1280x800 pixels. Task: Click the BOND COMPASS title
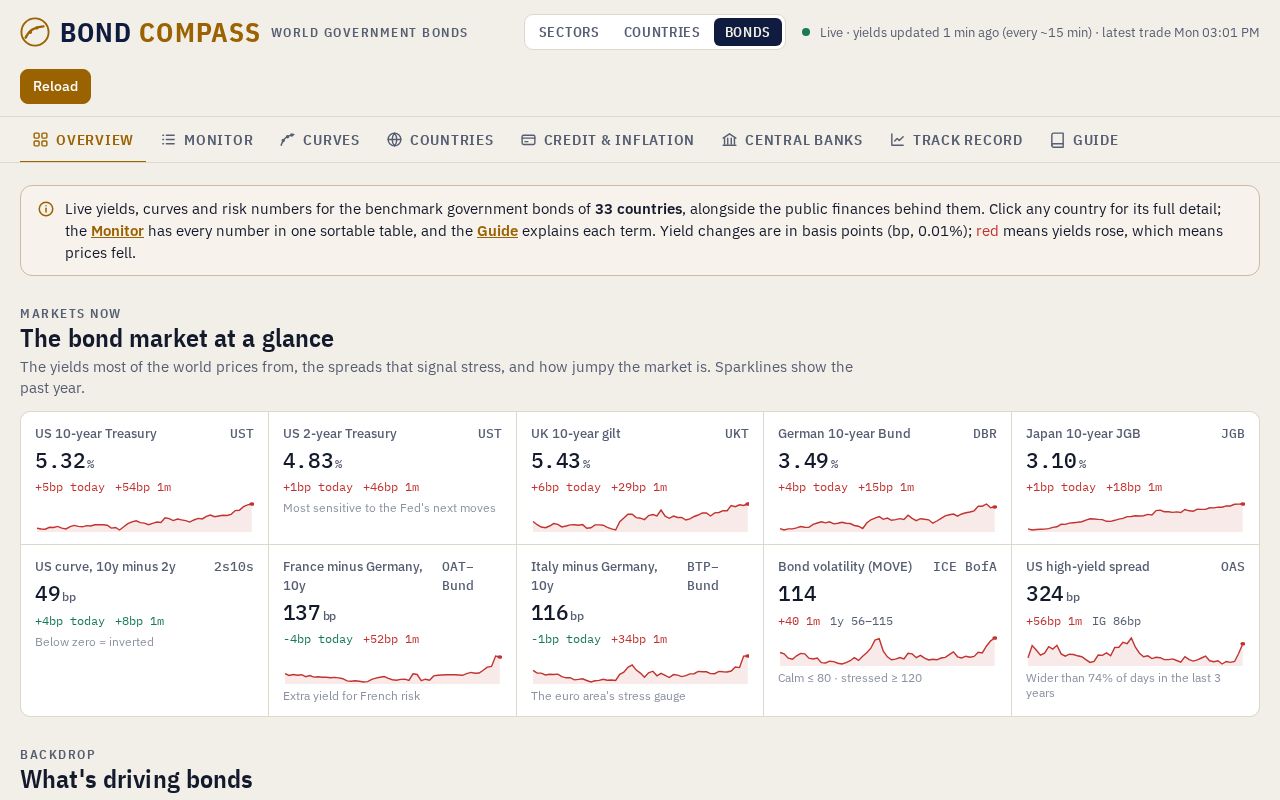click(x=160, y=32)
